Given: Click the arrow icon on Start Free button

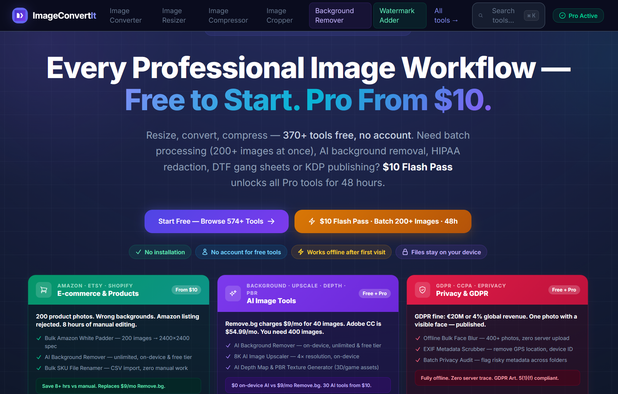Looking at the screenshot, I should click(x=271, y=221).
